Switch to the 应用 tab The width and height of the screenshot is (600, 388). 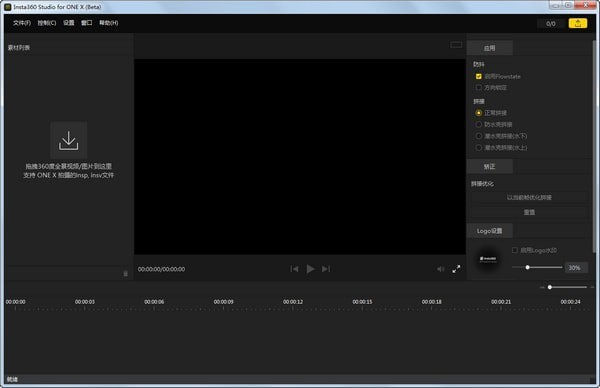point(489,48)
